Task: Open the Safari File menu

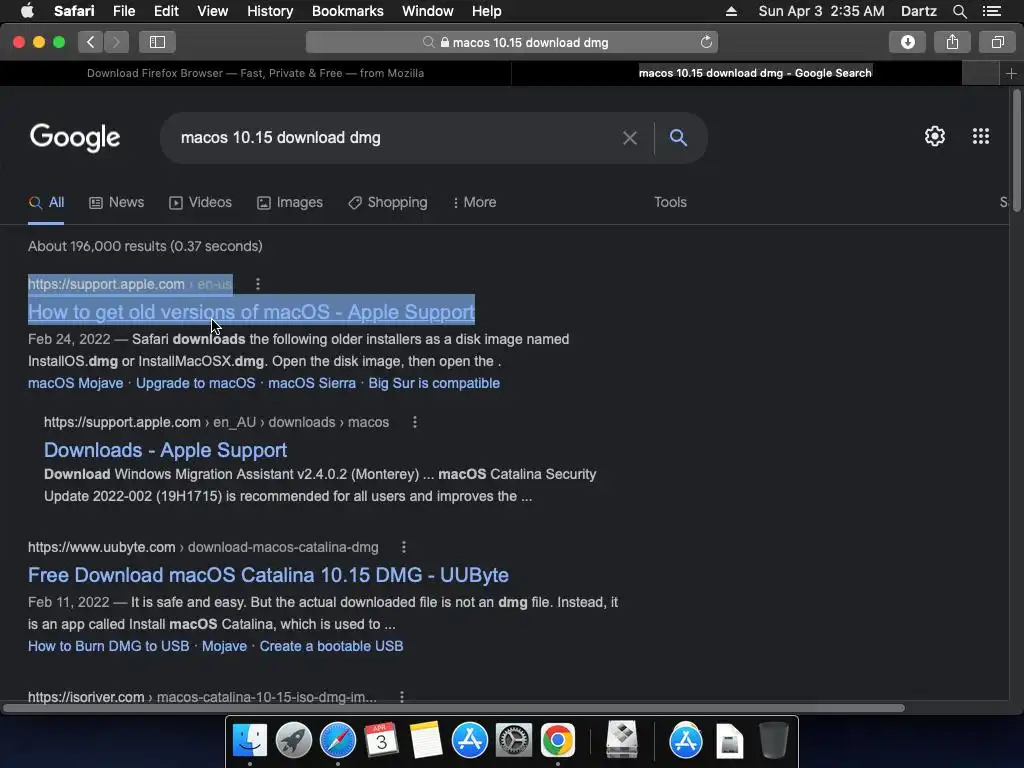Action: pos(123,11)
